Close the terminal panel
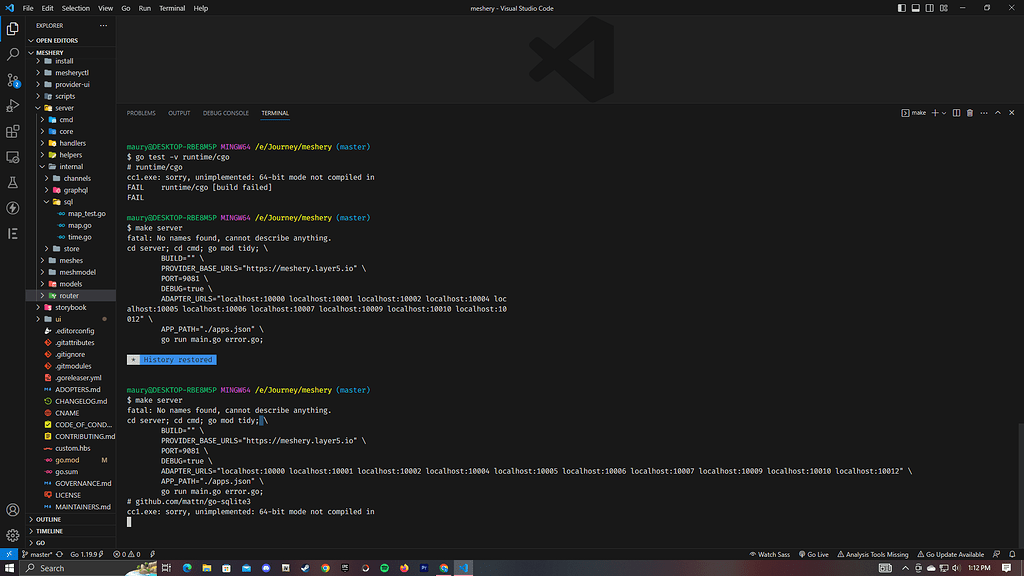Screen dimensions: 1024x576 1012,113
